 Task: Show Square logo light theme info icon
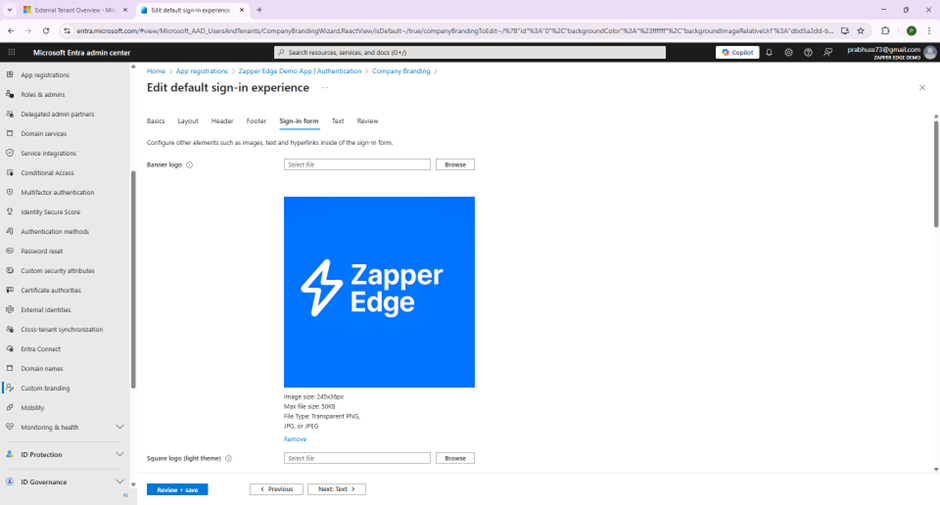coord(228,458)
